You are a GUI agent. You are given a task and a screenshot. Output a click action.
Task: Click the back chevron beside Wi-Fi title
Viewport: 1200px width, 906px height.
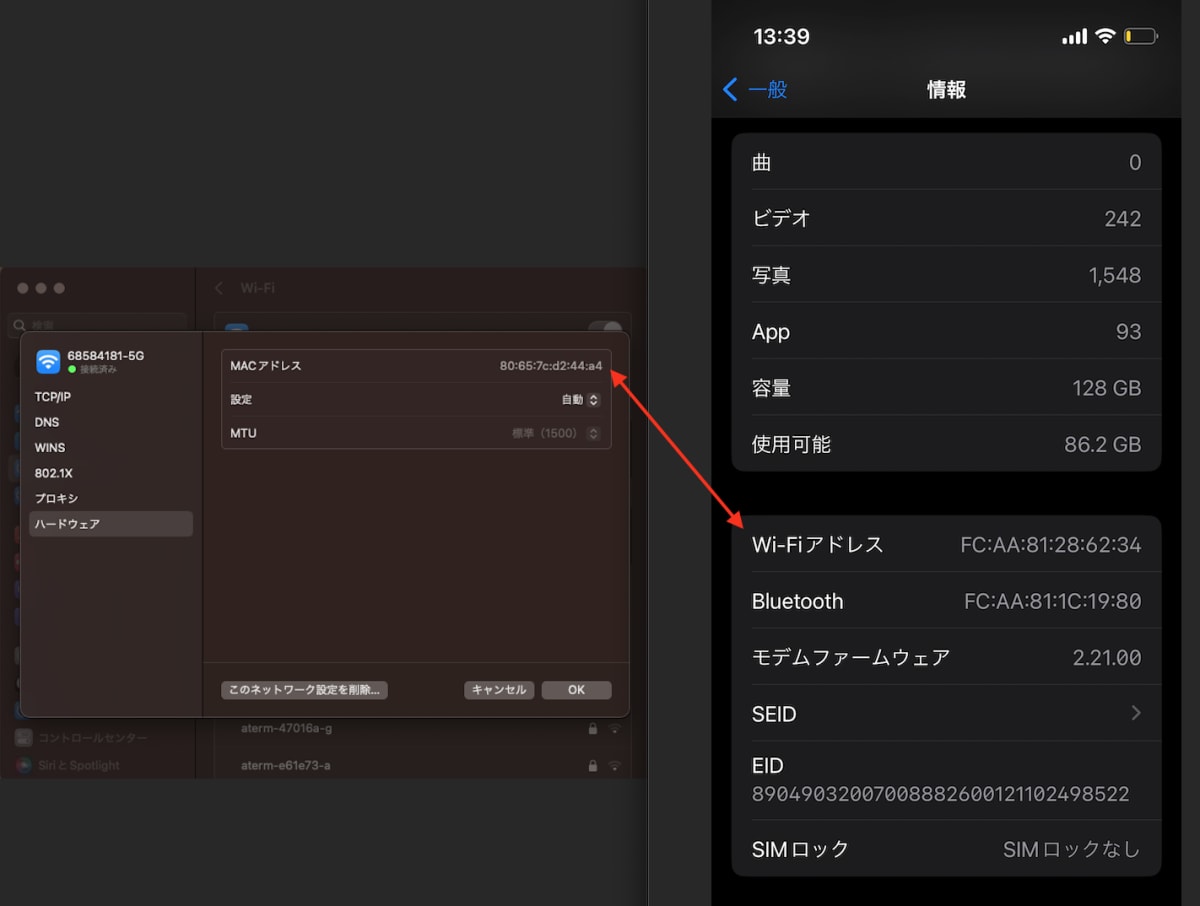coord(219,288)
